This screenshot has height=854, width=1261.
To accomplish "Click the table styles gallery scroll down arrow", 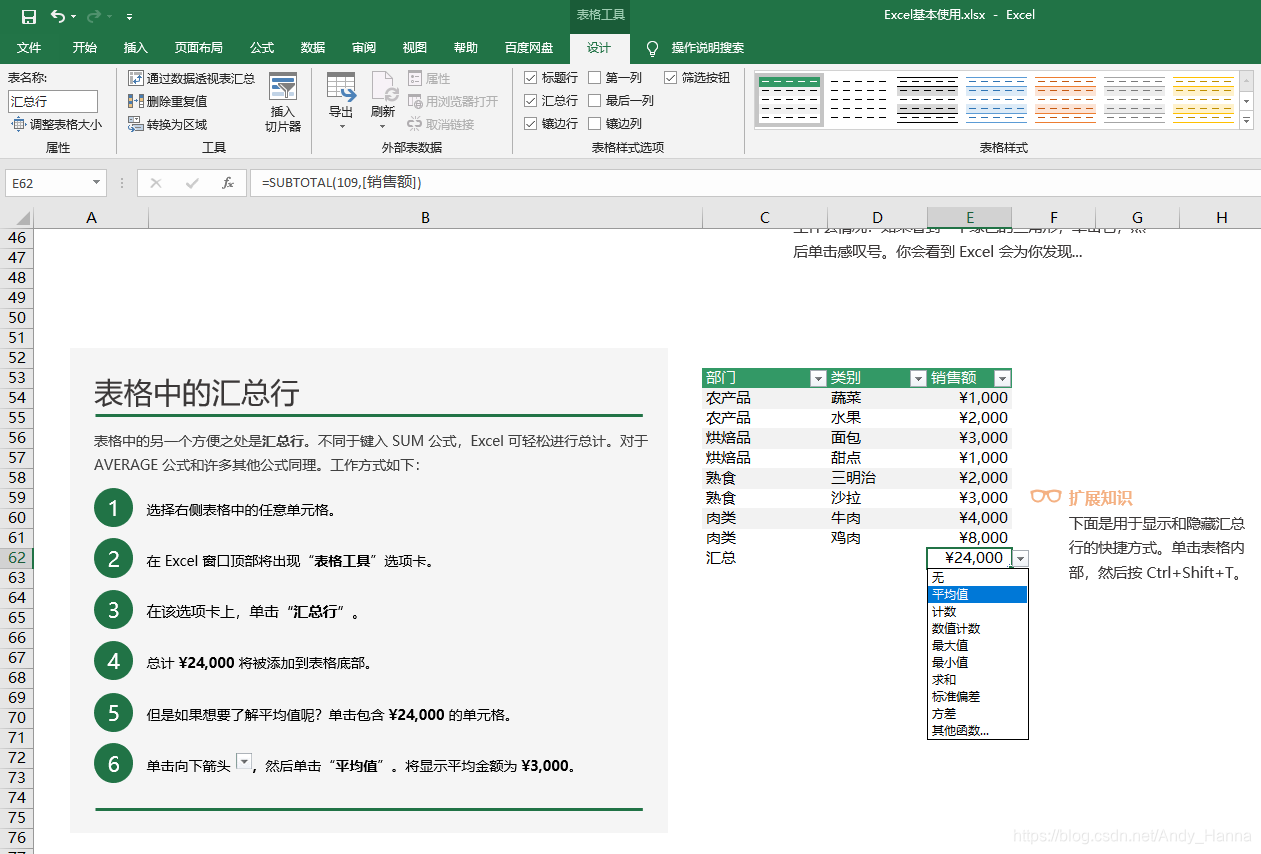I will click(1247, 102).
